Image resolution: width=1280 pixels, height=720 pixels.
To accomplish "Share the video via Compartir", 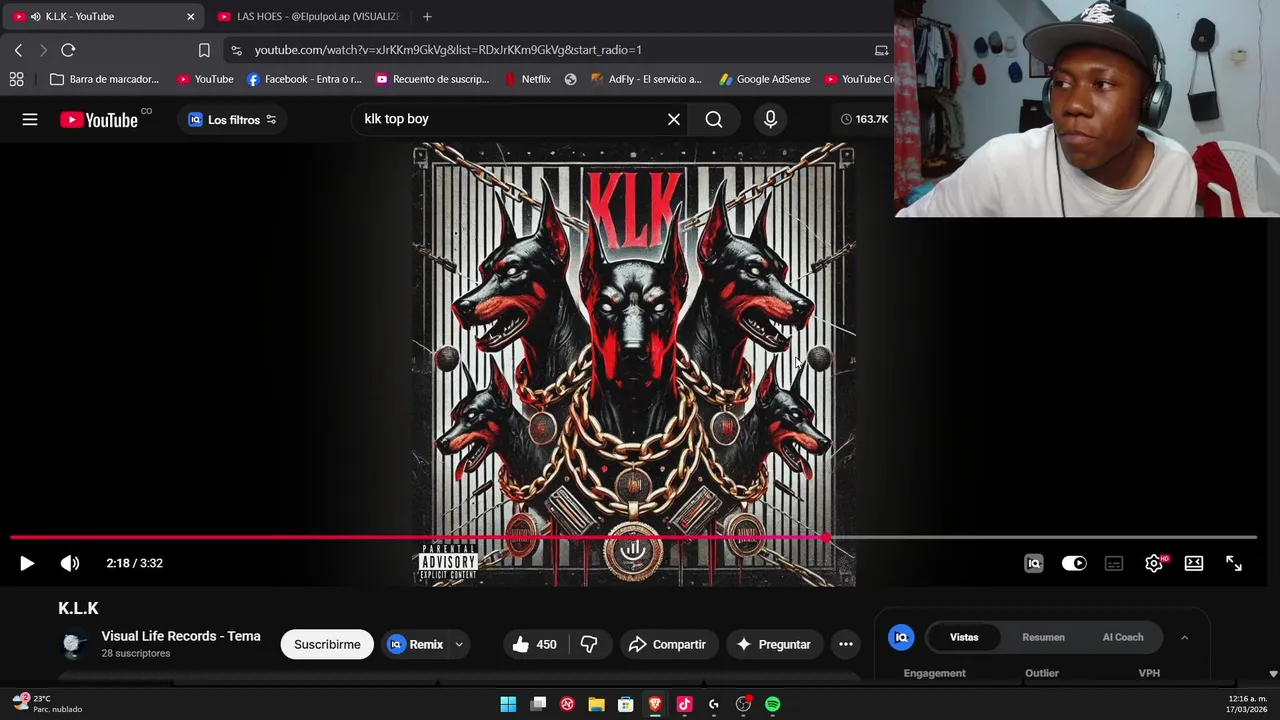I will pyautogui.click(x=668, y=645).
